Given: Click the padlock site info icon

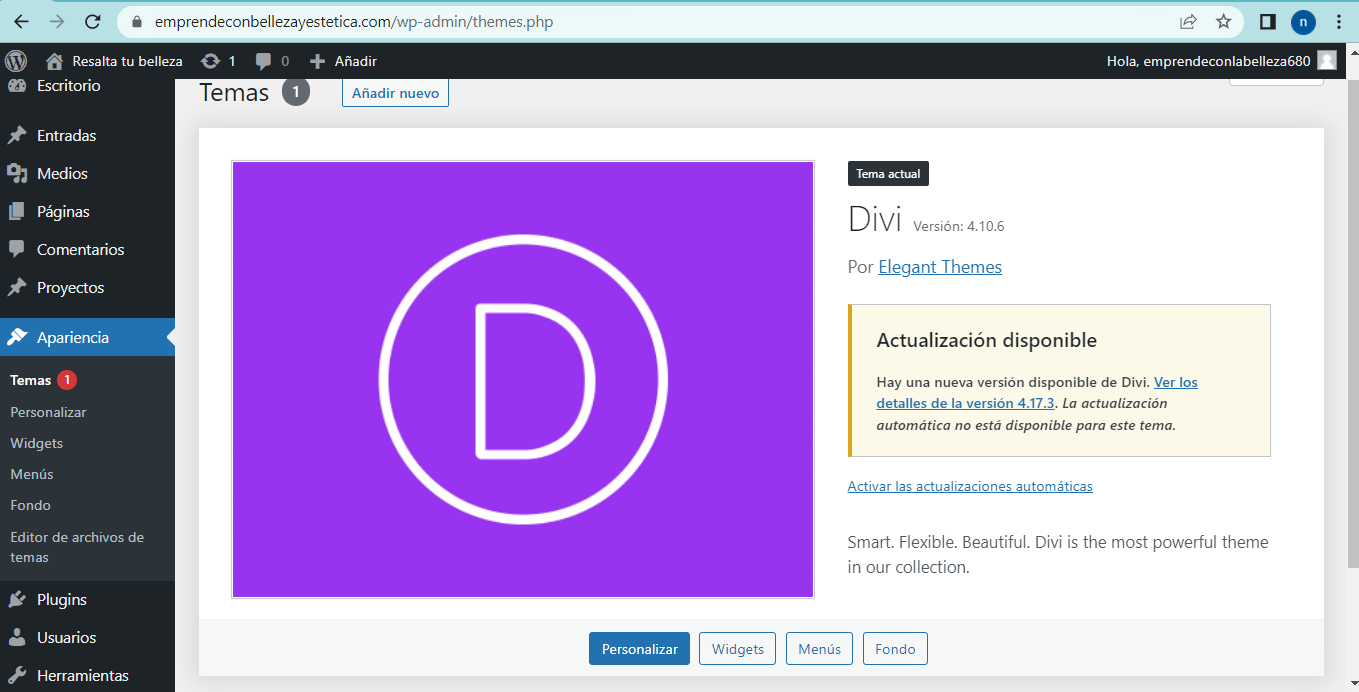Looking at the screenshot, I should click(x=138, y=21).
